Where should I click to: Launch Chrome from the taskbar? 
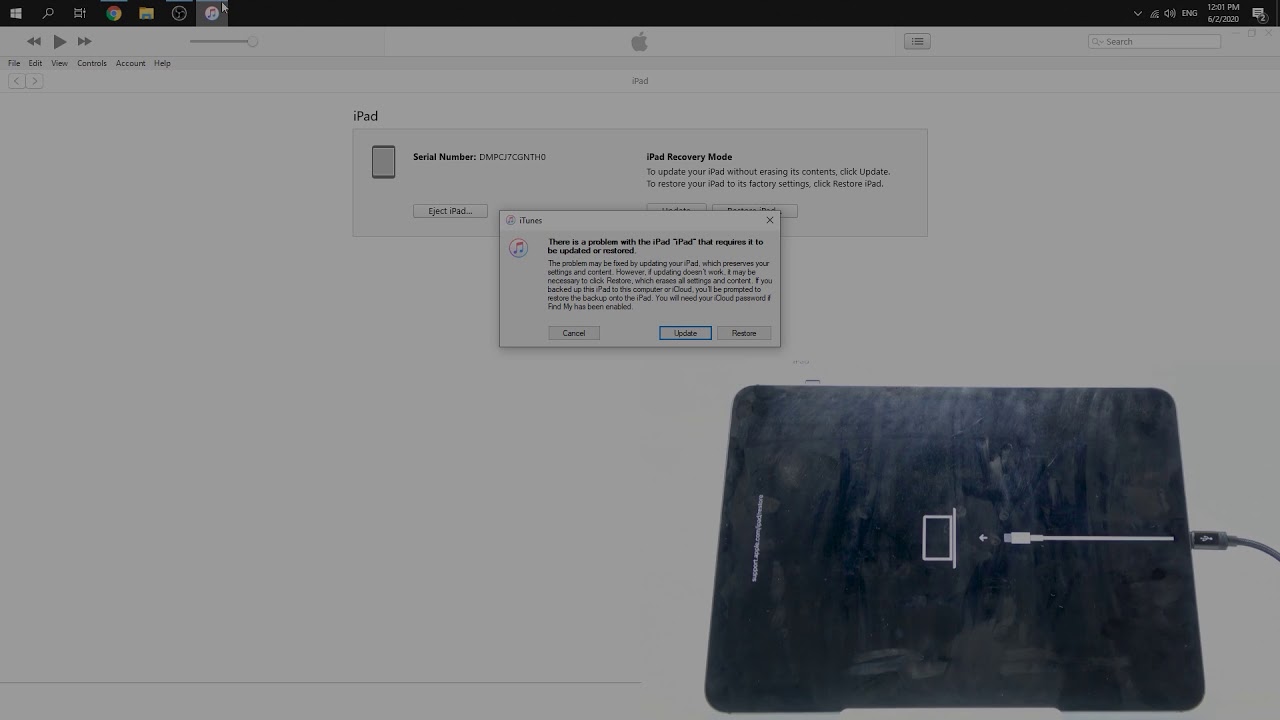point(114,13)
